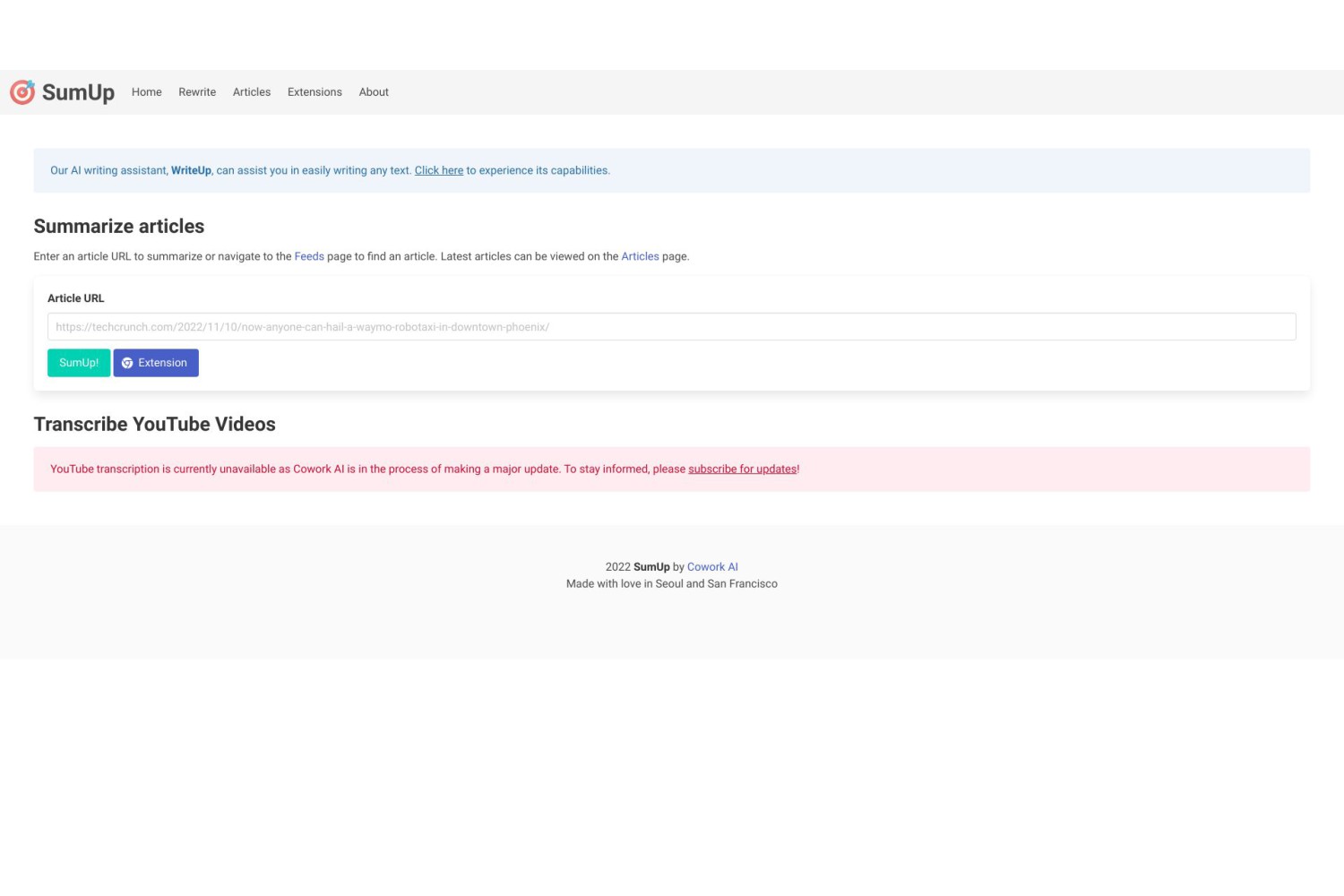Click the 'Summarize articles' heading

point(119,226)
